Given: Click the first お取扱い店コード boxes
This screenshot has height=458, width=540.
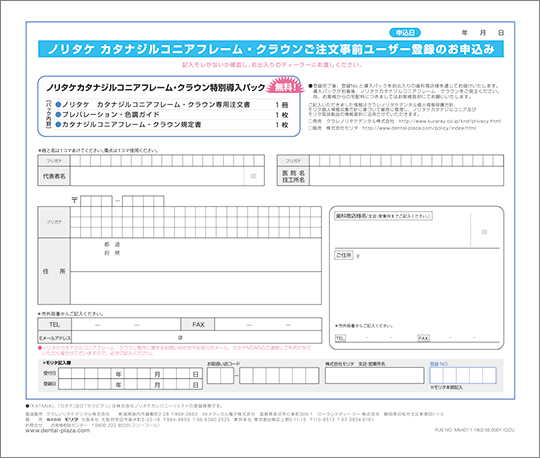Looking at the screenshot, I should point(220,376).
